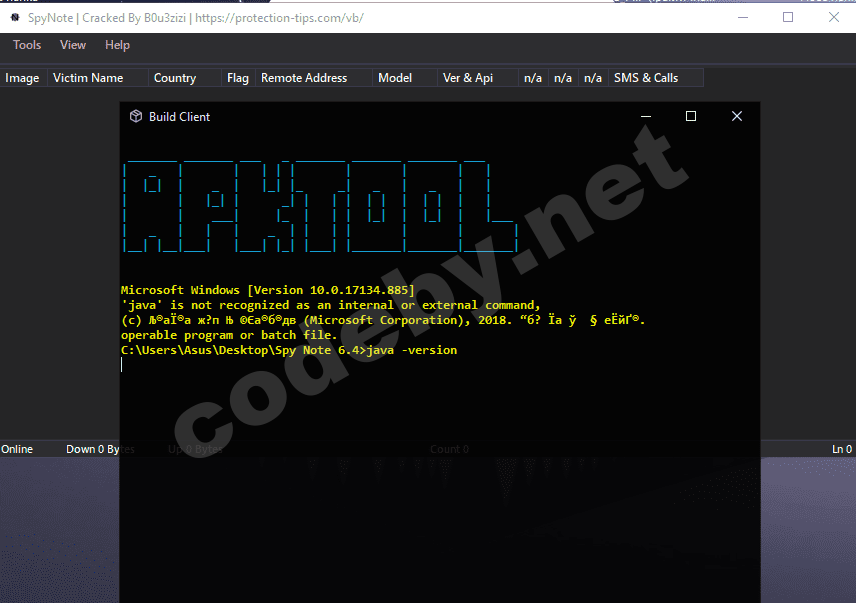Click the Build Client title text
The height and width of the screenshot is (603, 856).
[179, 117]
